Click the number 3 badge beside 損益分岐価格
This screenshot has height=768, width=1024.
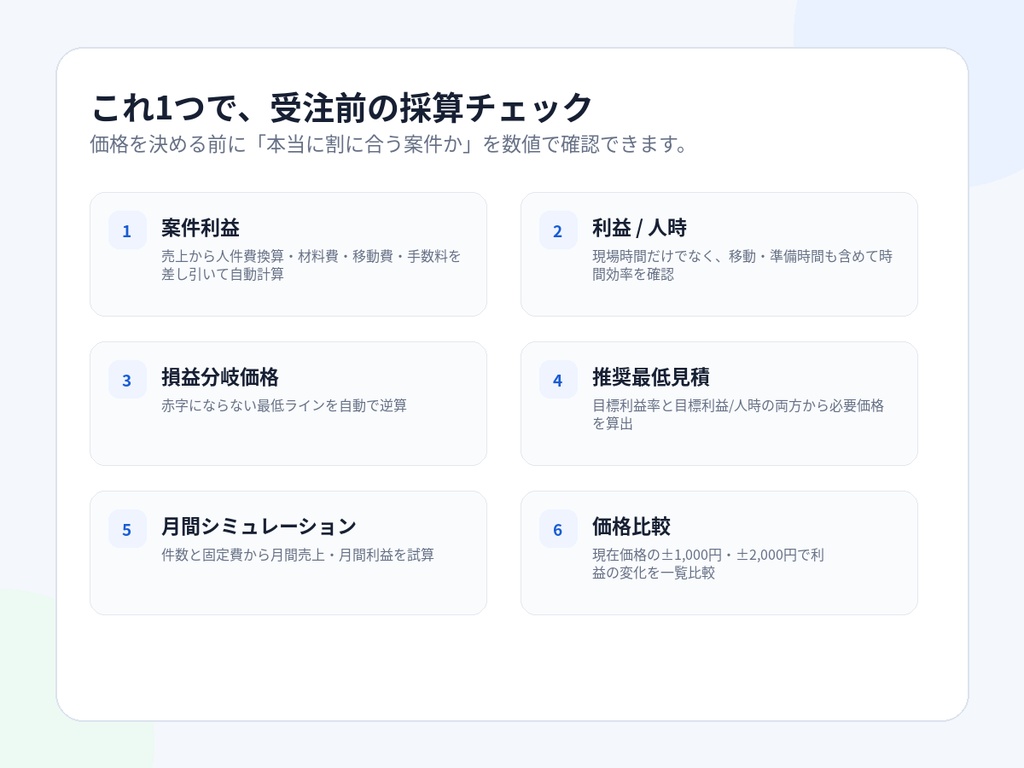[127, 379]
